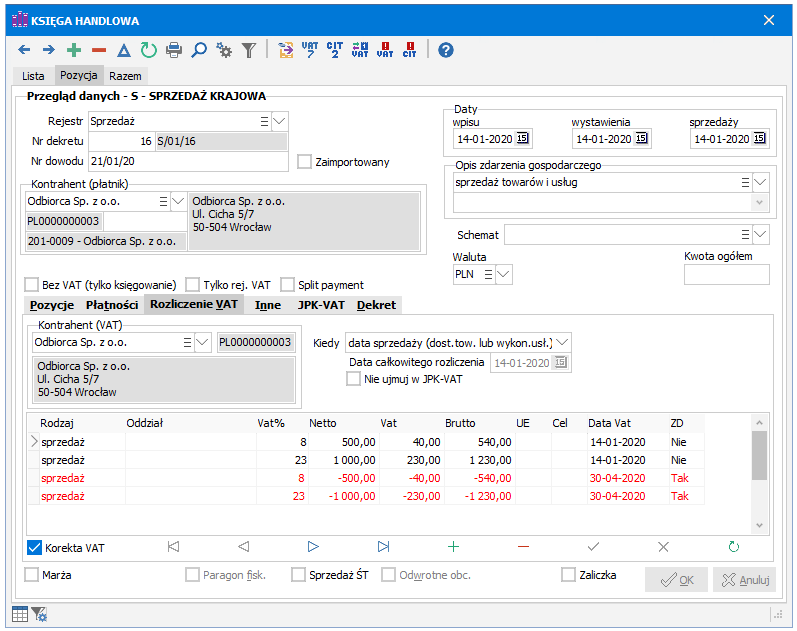This screenshot has width=797, height=631.
Task: Open calendar for data wpisu
Action: pos(523,138)
